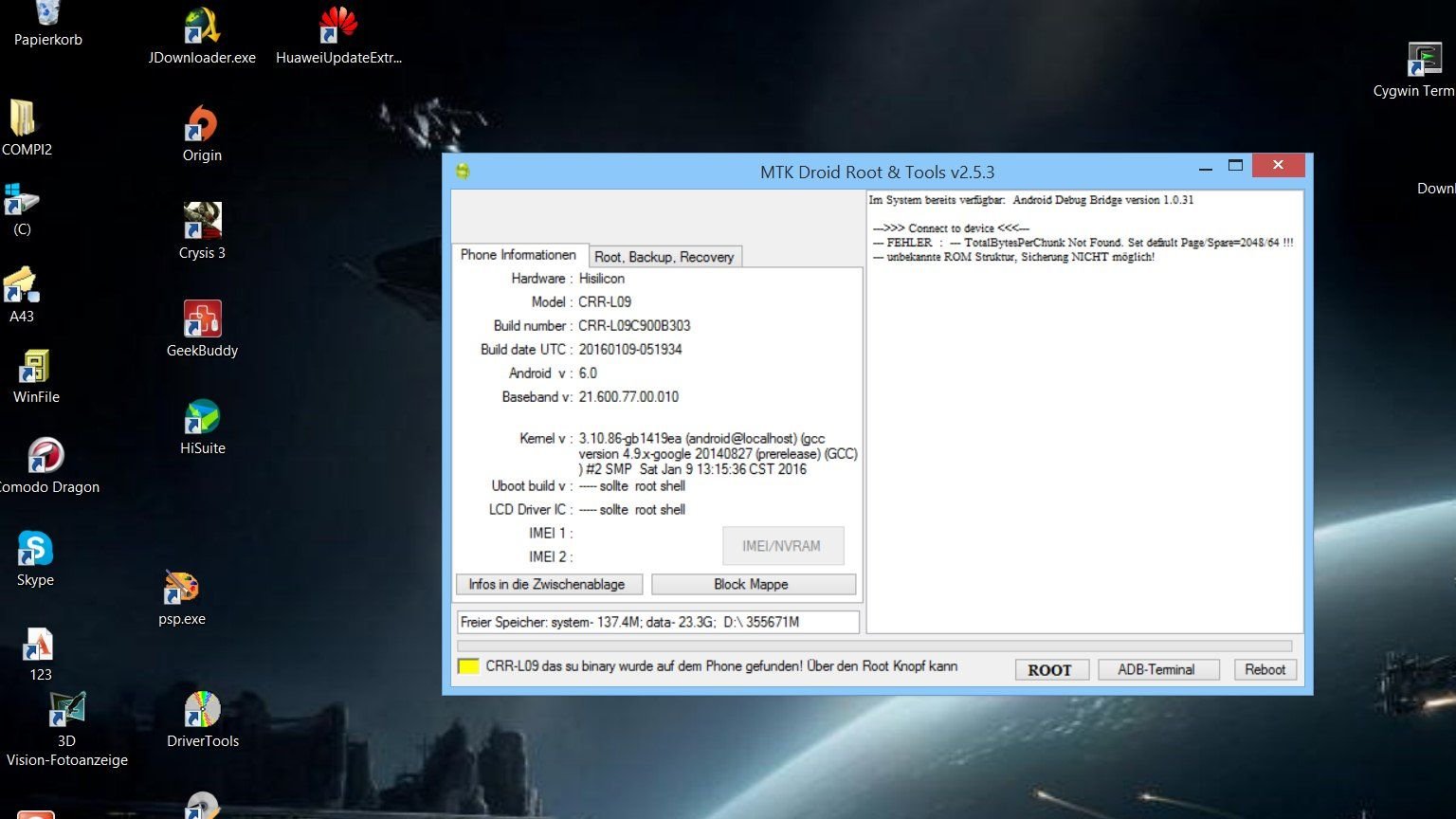Close the MTK Droid Root & Tools window
This screenshot has height=819, width=1456.
(1278, 166)
